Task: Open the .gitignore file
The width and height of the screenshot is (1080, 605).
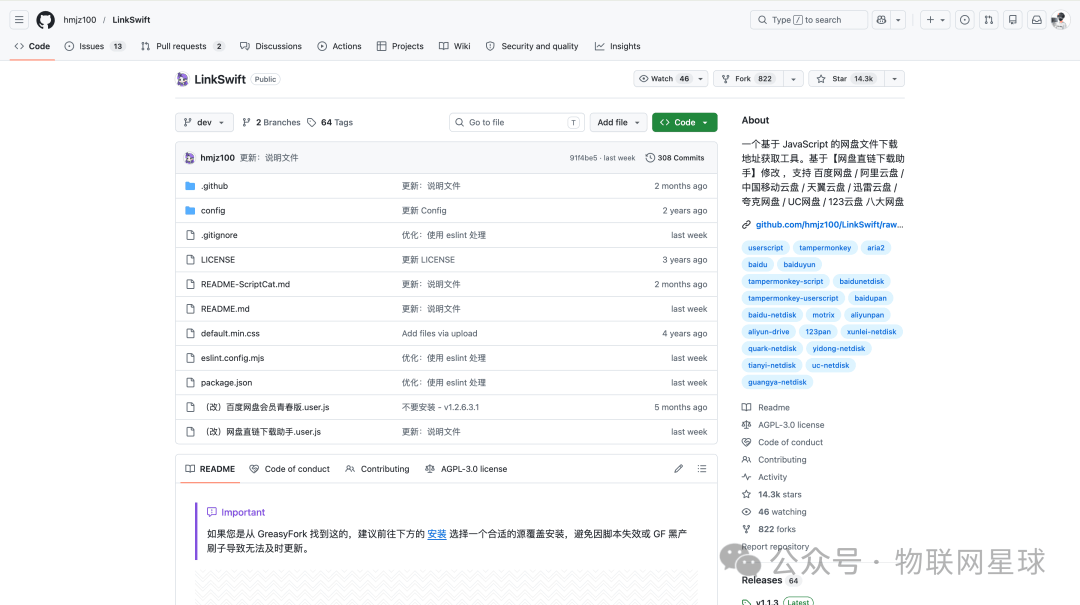Action: pyautogui.click(x=219, y=236)
